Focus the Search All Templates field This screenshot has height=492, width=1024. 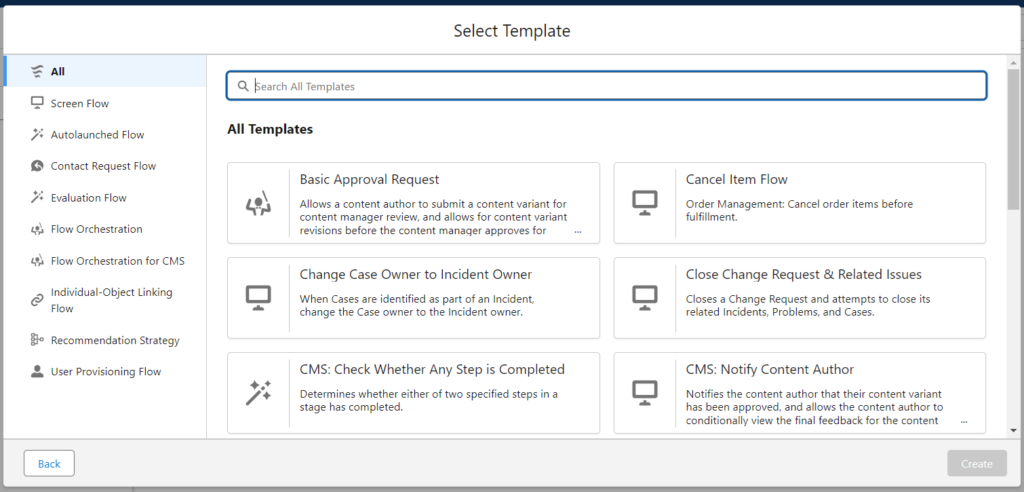[607, 86]
